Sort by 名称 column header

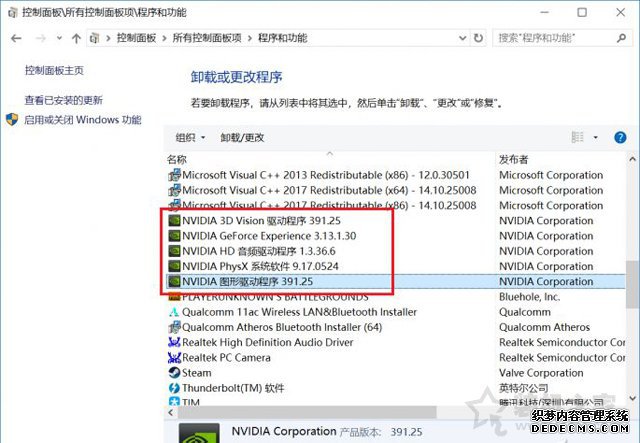pyautogui.click(x=176, y=160)
